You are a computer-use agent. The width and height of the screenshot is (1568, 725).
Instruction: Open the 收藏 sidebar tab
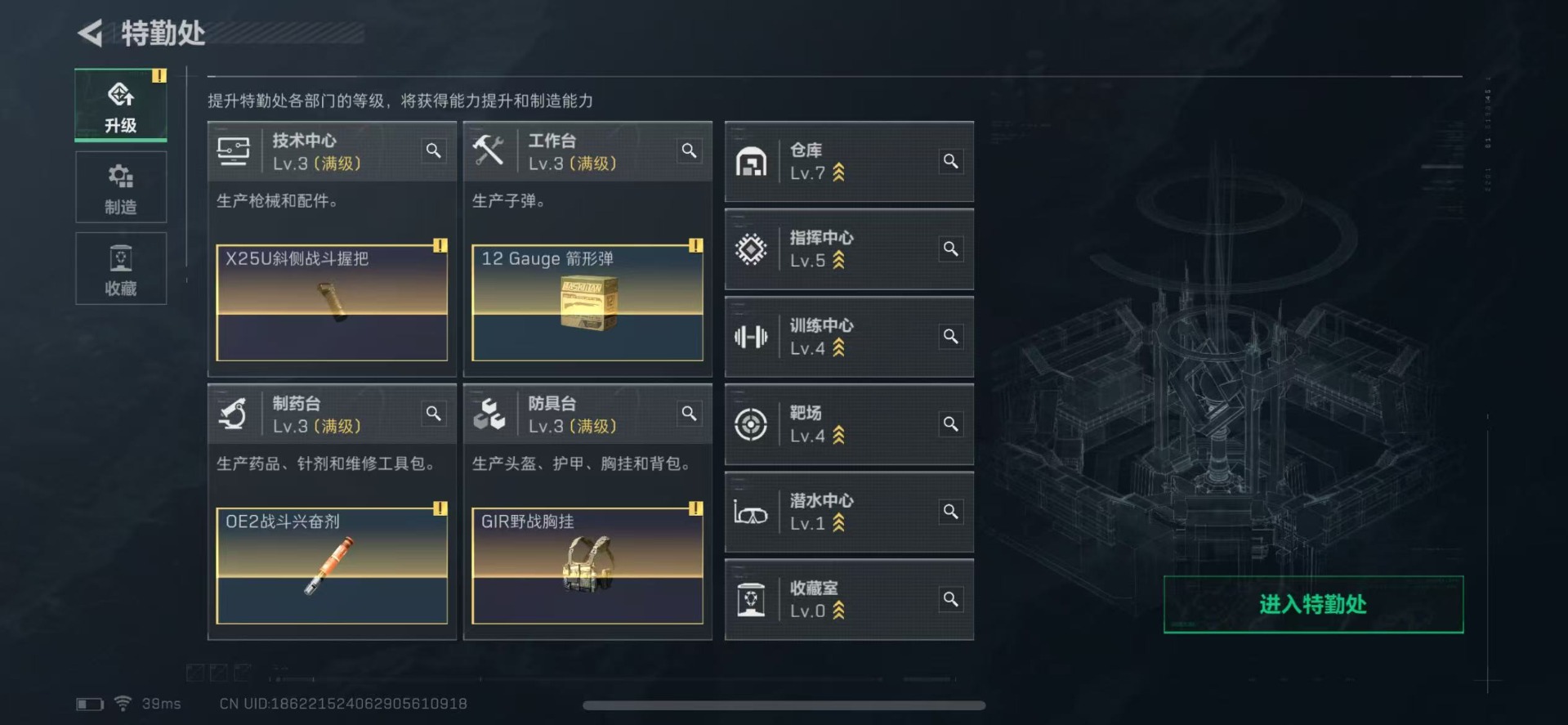[x=121, y=268]
